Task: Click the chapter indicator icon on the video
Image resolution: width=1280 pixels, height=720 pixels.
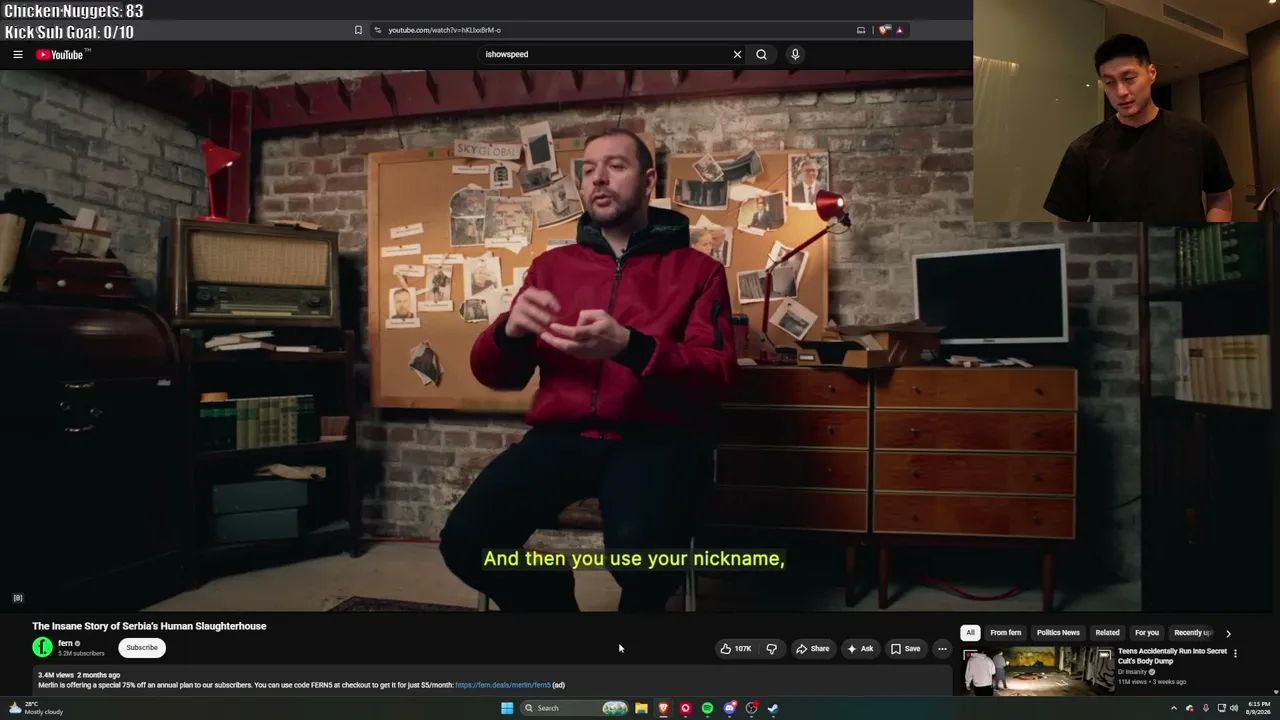Action: 17,598
